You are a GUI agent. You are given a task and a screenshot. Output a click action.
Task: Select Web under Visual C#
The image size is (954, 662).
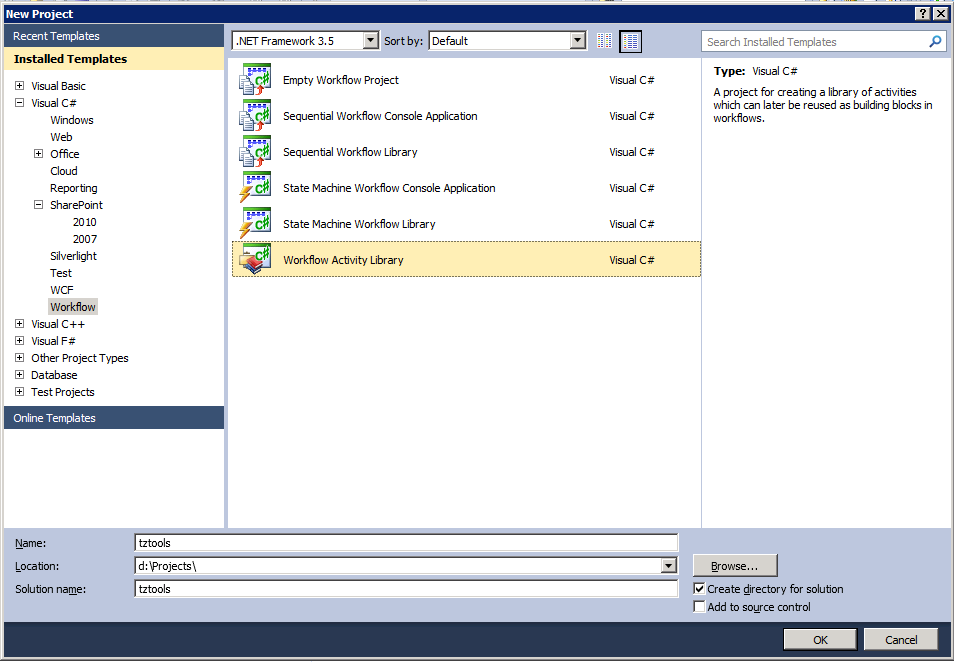click(x=61, y=137)
